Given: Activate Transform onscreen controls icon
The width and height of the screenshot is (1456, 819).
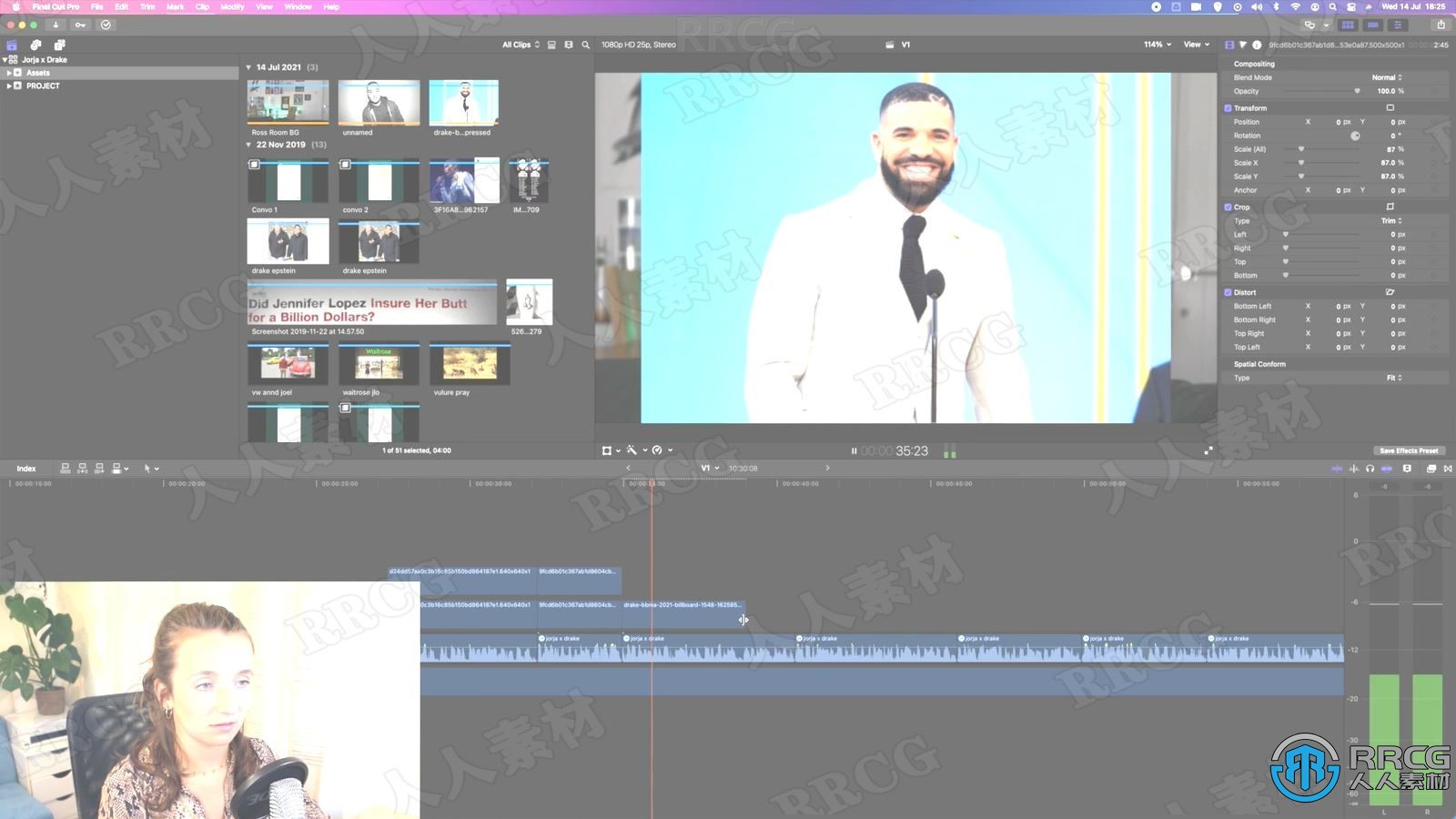Looking at the screenshot, I should 1390,108.
